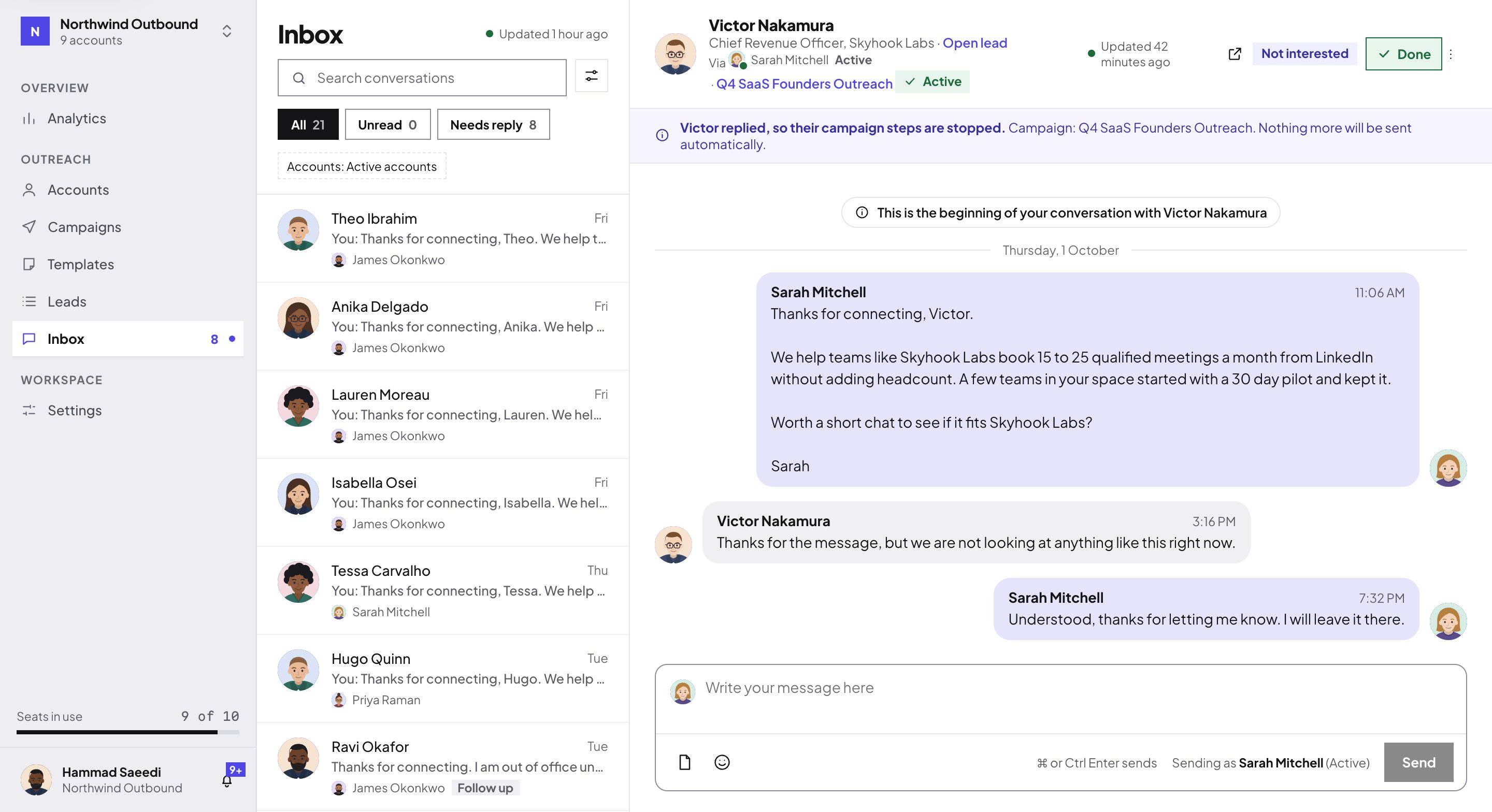
Task: Open Hugo Quinn conversation
Action: [443, 679]
